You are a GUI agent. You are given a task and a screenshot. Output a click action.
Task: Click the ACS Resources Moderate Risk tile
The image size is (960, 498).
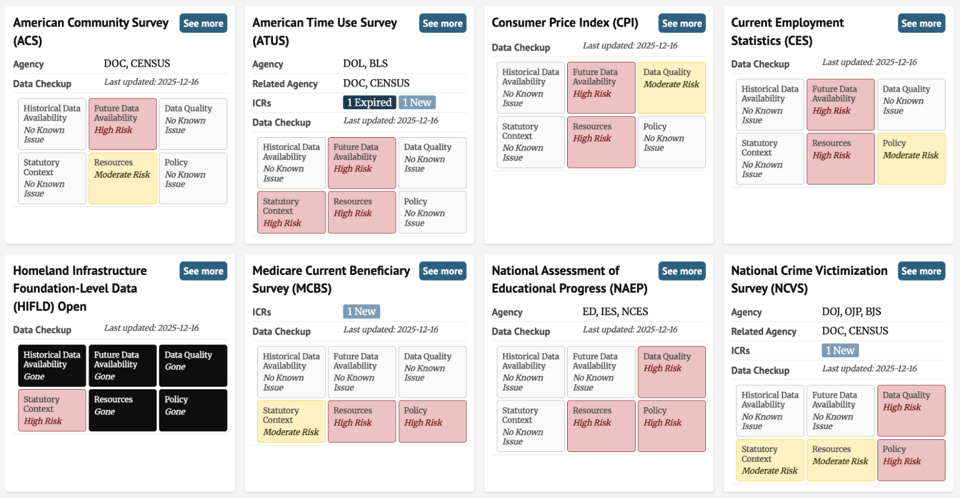[122, 178]
